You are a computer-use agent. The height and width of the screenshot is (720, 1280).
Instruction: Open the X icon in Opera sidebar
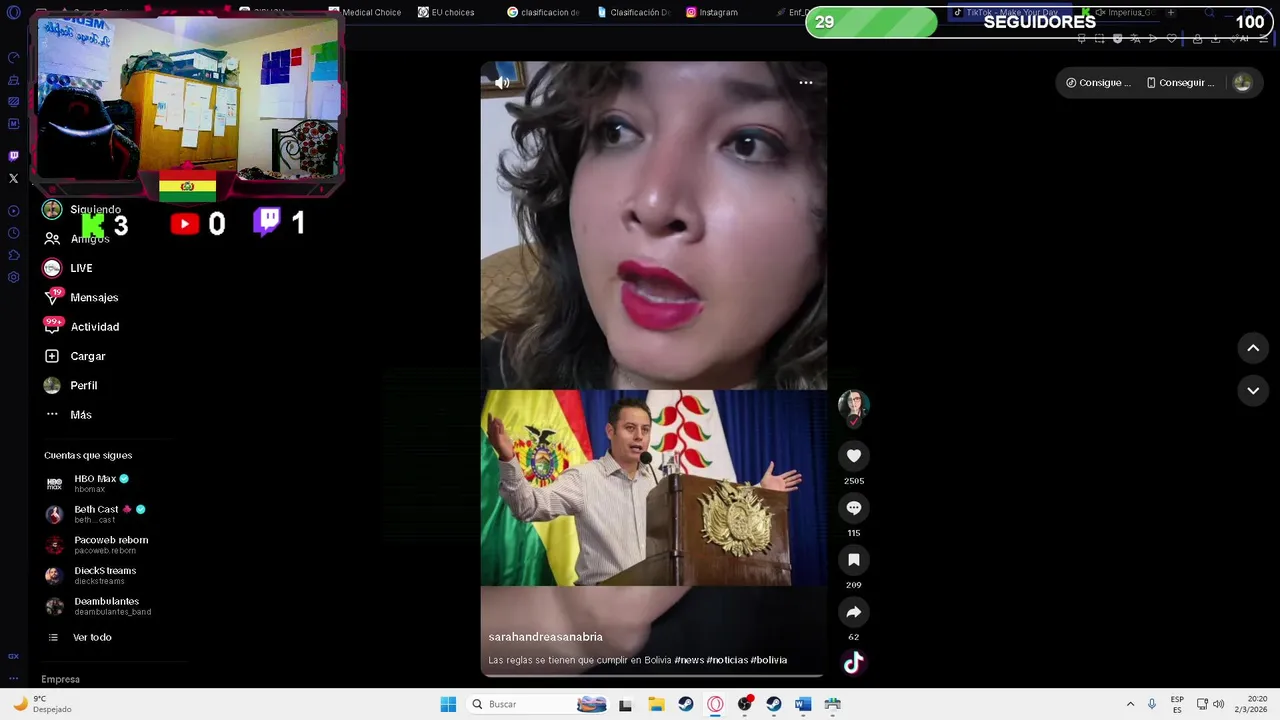[x=13, y=179]
